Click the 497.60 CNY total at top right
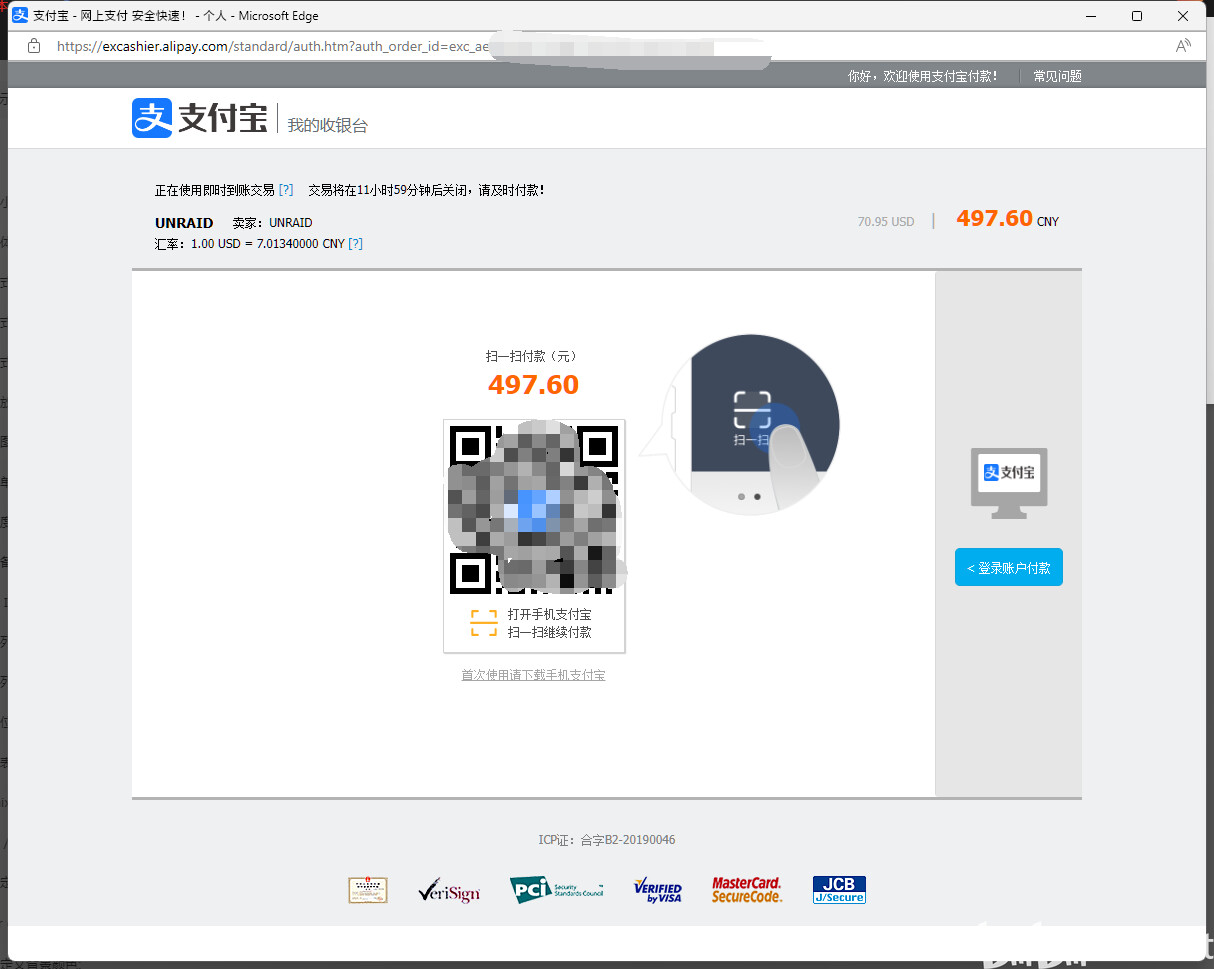 [1007, 219]
